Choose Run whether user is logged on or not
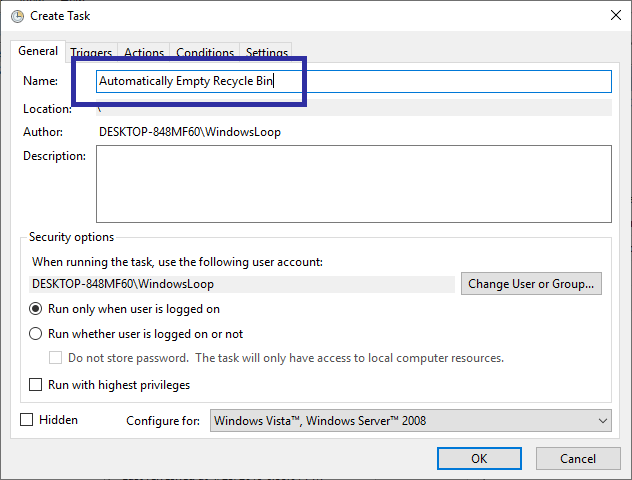The height and width of the screenshot is (480, 632). point(36,334)
